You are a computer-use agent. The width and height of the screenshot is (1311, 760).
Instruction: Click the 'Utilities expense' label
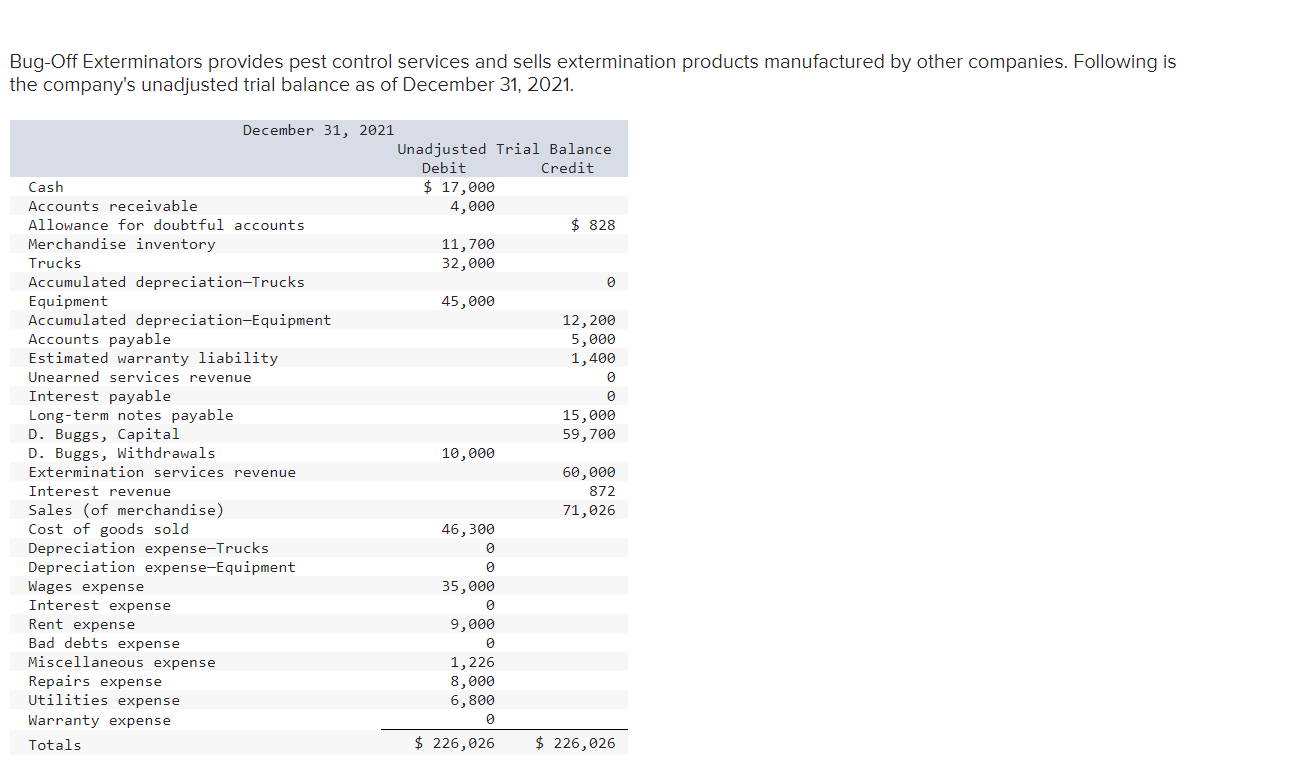(x=104, y=700)
